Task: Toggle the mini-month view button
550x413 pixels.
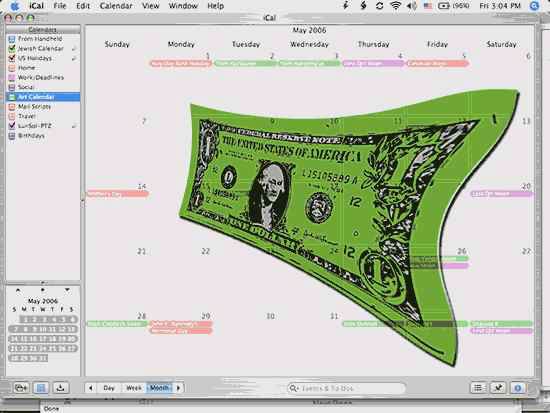Action: tap(41, 388)
